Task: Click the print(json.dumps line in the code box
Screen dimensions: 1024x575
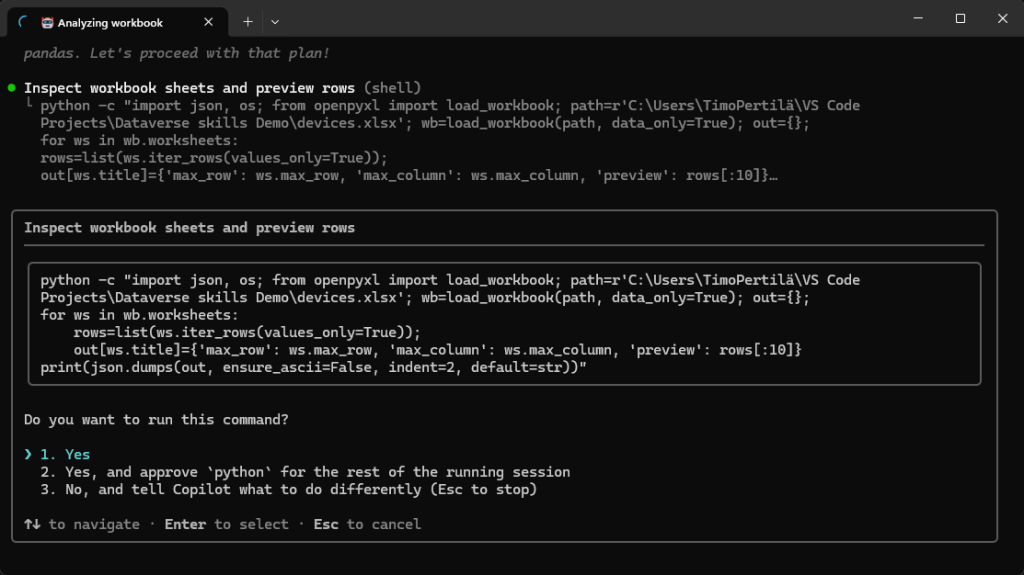Action: [313, 368]
